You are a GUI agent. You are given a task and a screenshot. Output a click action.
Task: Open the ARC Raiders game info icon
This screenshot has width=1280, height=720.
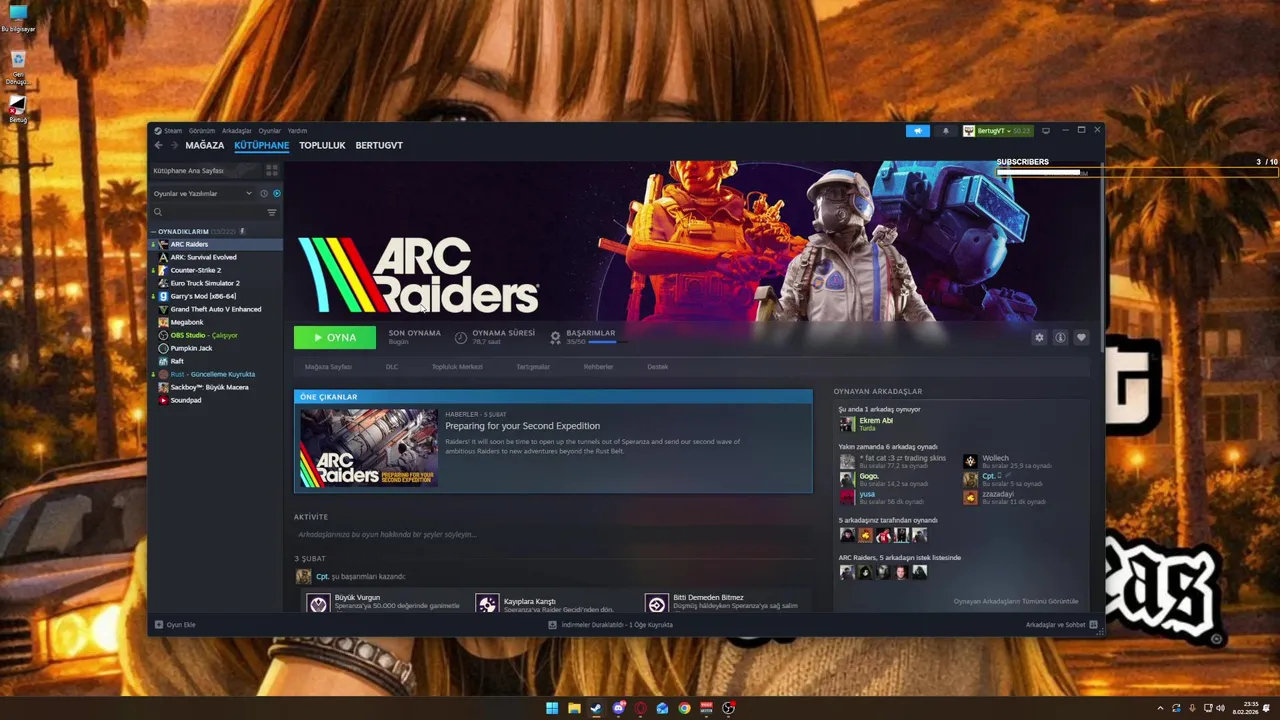point(1060,338)
